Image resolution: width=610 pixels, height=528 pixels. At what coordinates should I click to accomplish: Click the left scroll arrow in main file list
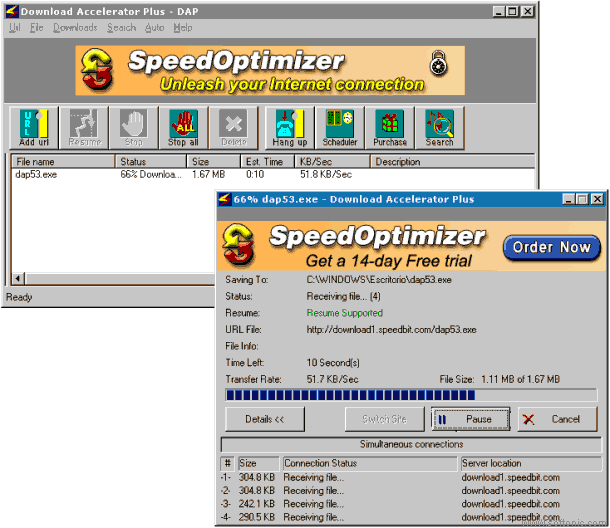pos(18,279)
